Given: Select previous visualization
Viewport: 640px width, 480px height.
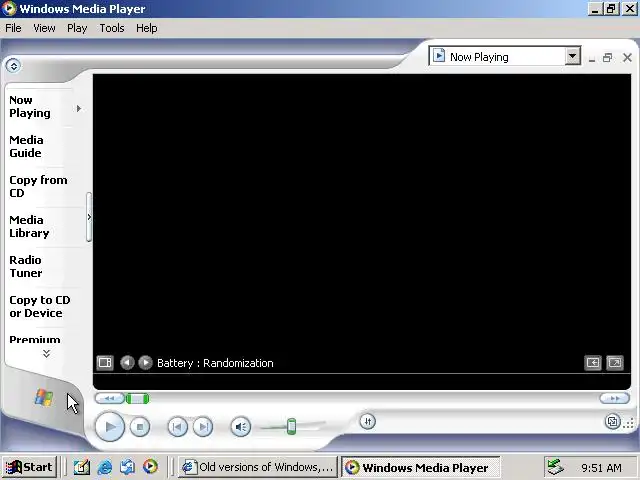Looking at the screenshot, I should pos(127,362).
